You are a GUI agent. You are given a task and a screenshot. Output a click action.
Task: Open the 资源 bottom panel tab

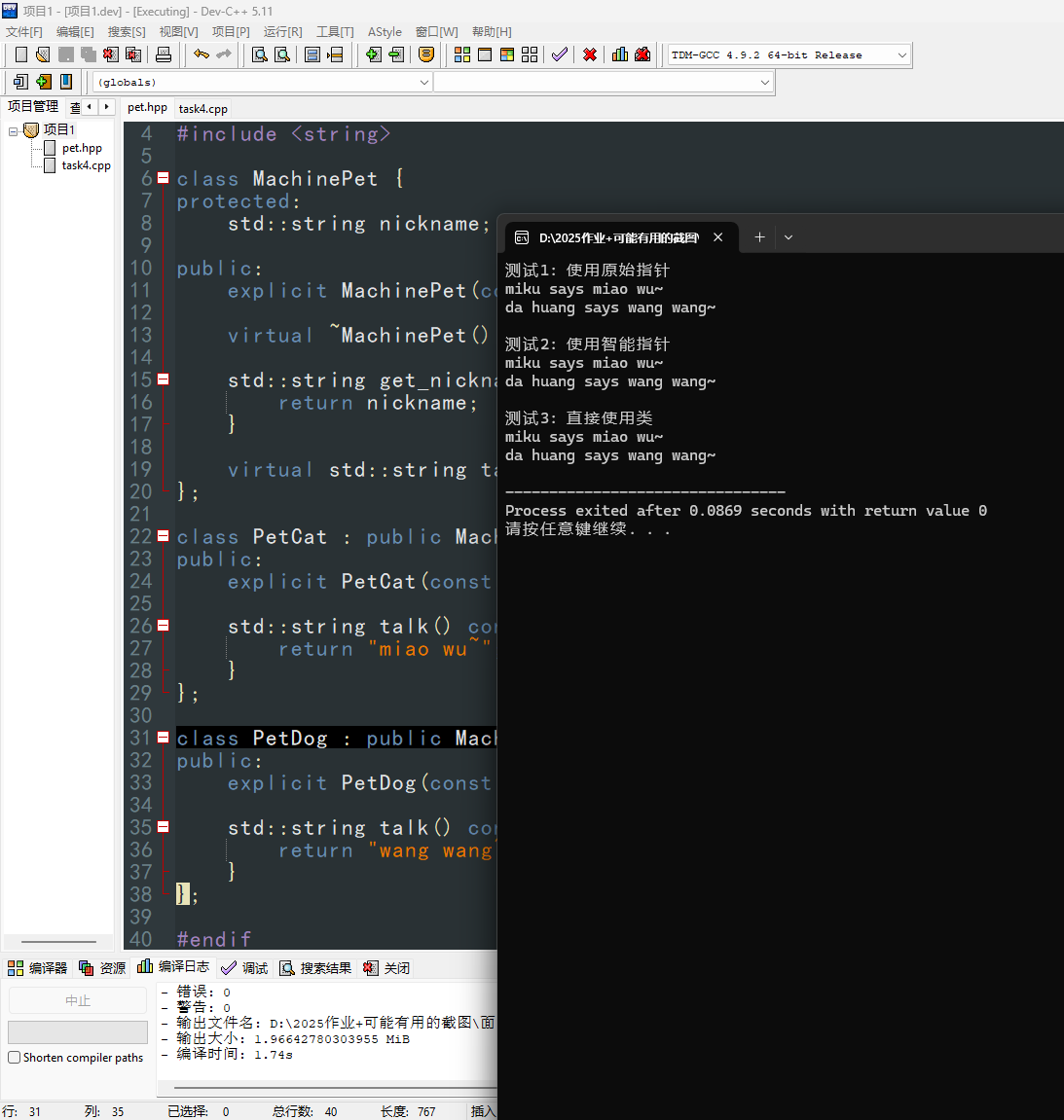(x=102, y=968)
